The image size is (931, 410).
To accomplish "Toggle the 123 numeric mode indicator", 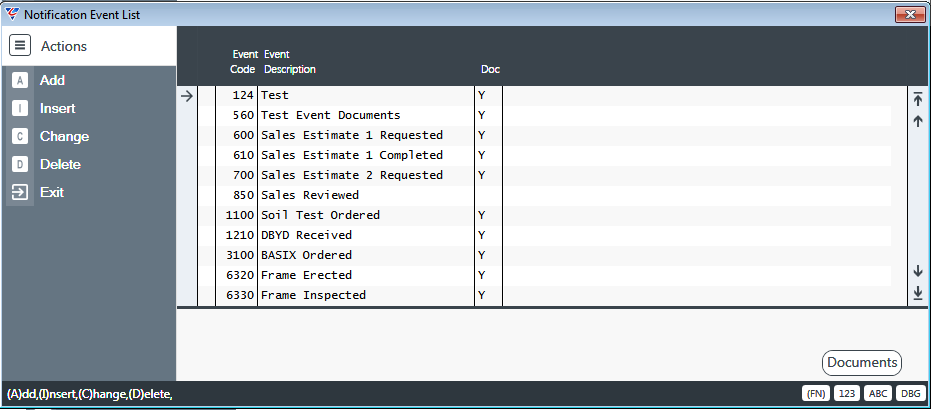I will coord(847,393).
